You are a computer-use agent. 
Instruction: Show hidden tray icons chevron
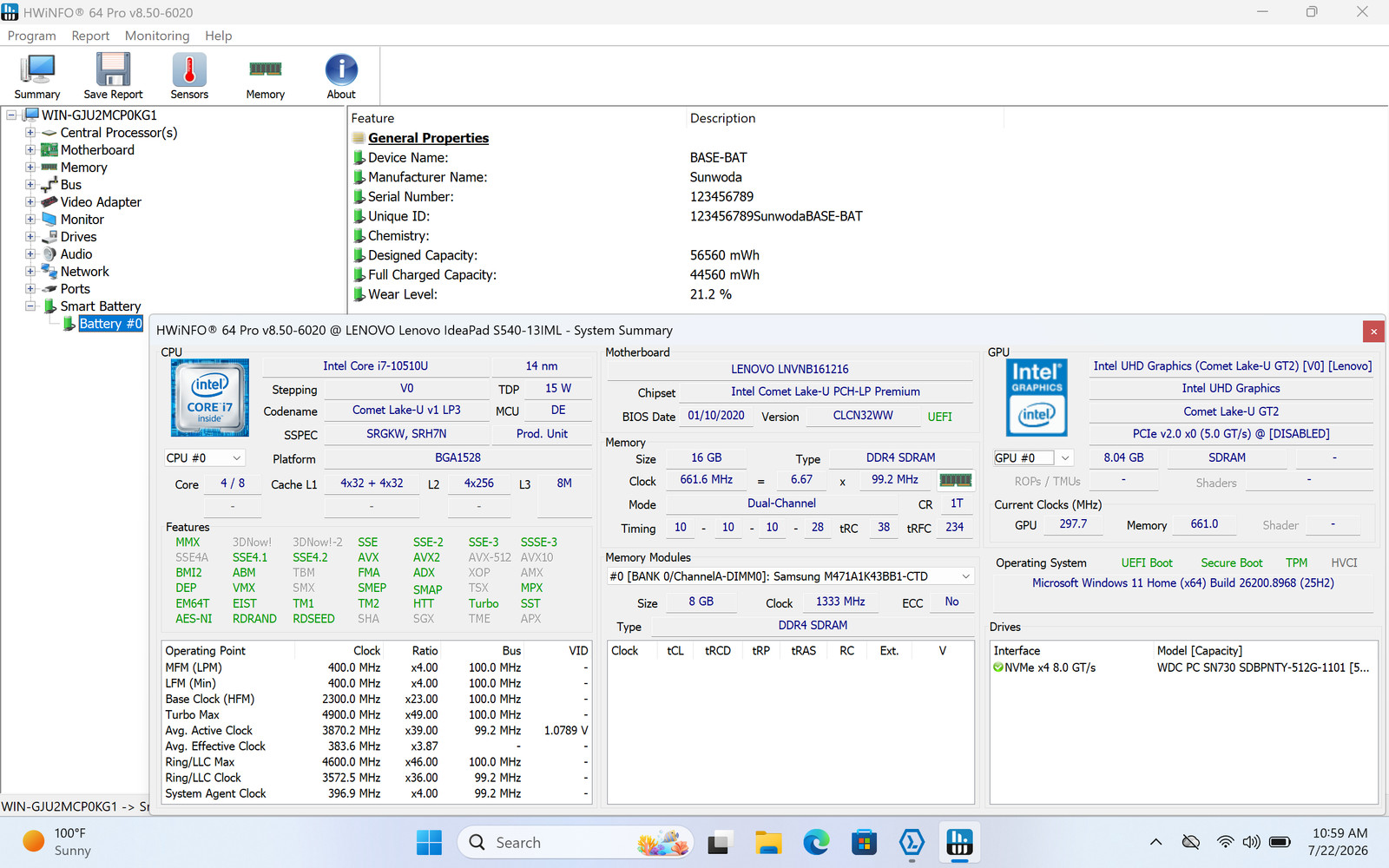[1155, 842]
